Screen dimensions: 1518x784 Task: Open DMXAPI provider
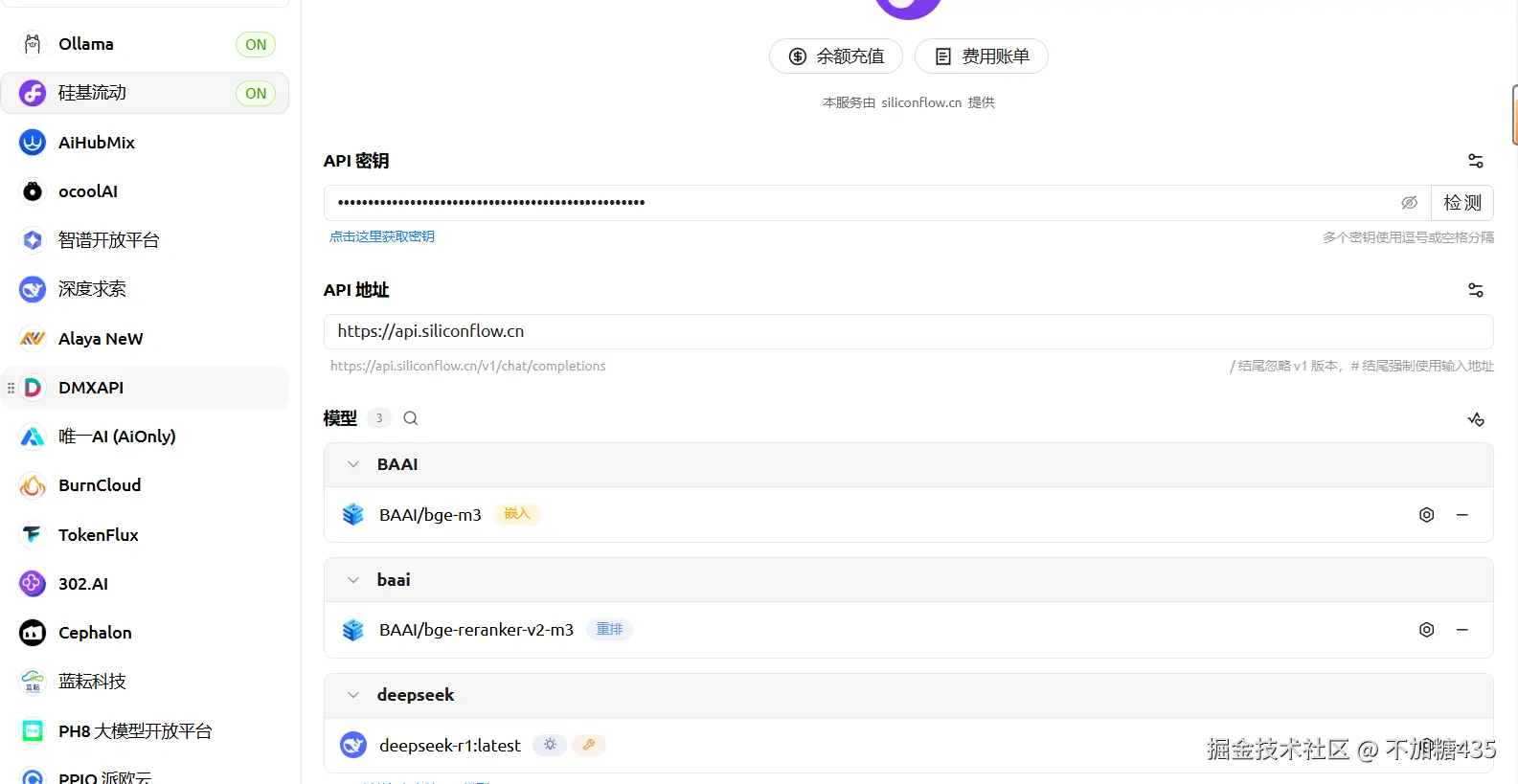point(145,388)
